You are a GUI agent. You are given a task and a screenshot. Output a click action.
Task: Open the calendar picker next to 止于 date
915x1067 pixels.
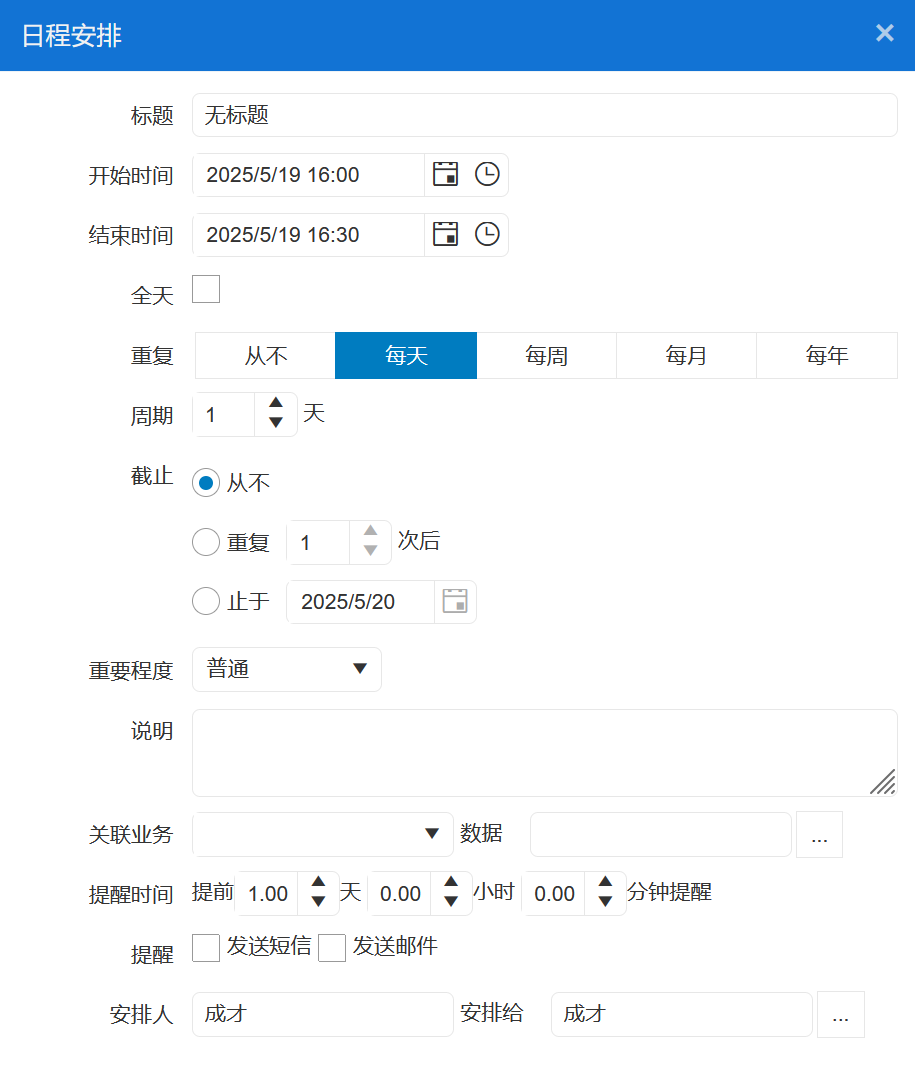pyautogui.click(x=455, y=601)
